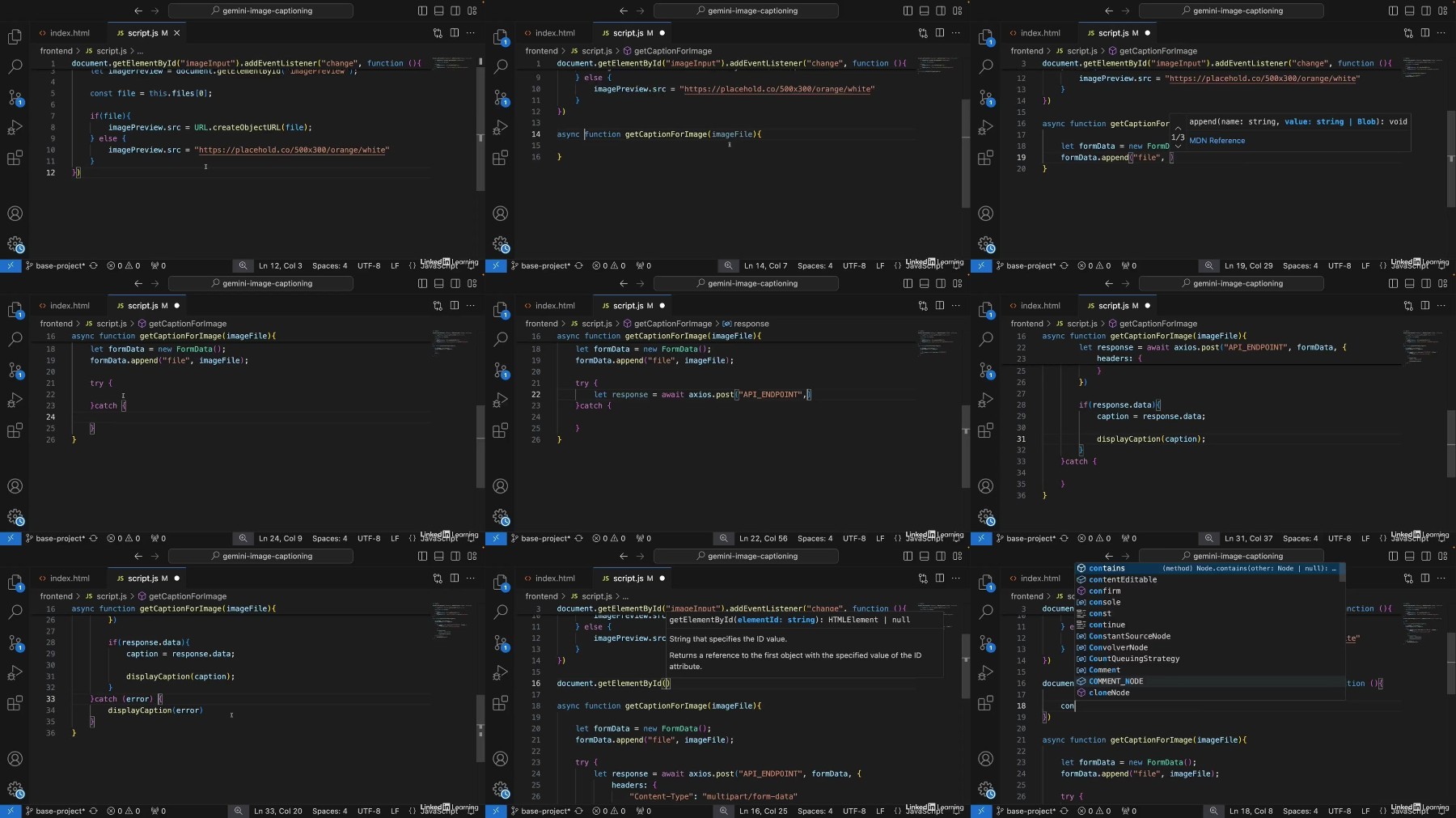The image size is (1456, 818).
Task: Select 'ConvolverNode' suggestion
Action: (x=1205, y=647)
